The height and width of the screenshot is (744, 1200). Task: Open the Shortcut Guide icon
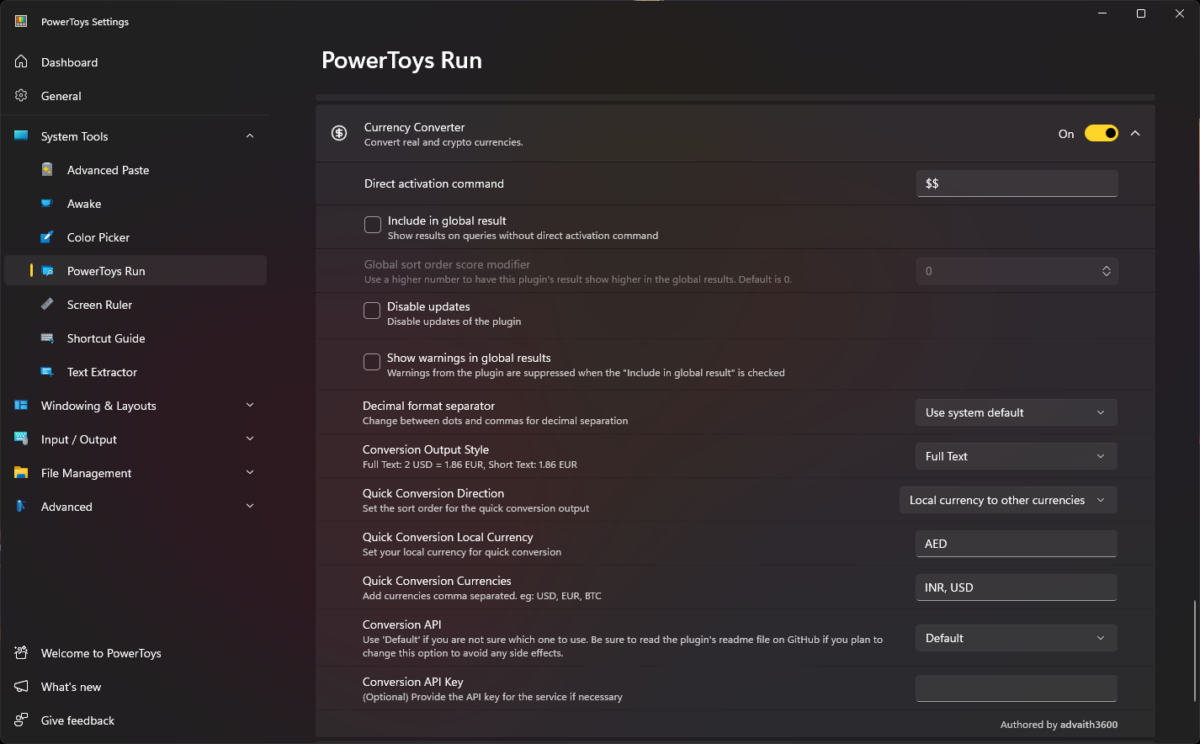pos(47,338)
